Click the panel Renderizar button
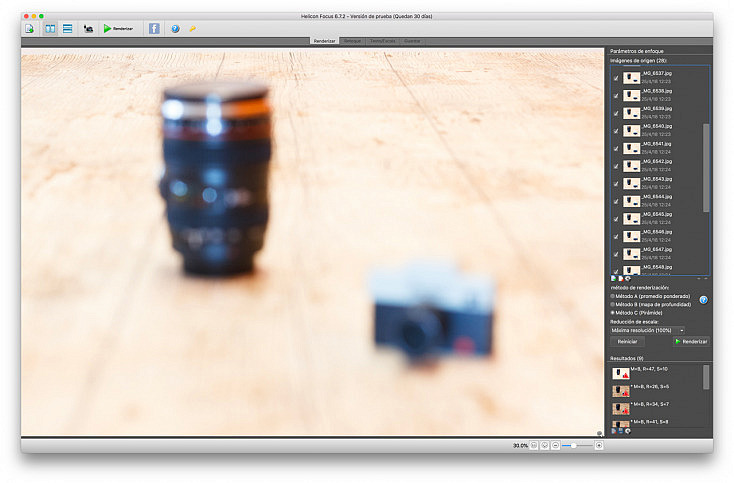 point(691,342)
